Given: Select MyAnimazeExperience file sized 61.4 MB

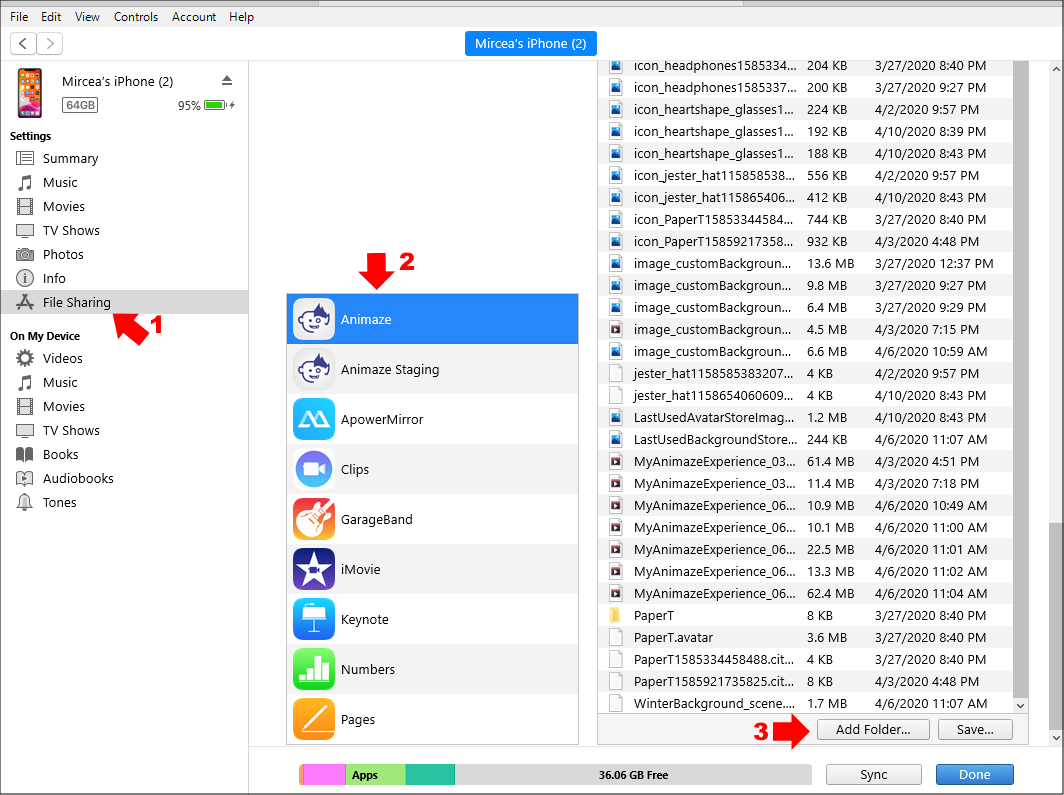Looking at the screenshot, I should (x=805, y=461).
